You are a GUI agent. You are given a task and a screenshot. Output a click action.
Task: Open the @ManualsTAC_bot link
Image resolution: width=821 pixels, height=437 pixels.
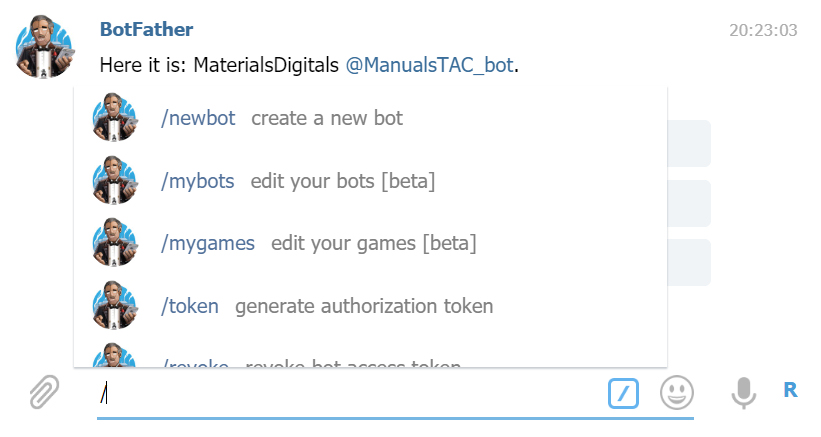(429, 66)
